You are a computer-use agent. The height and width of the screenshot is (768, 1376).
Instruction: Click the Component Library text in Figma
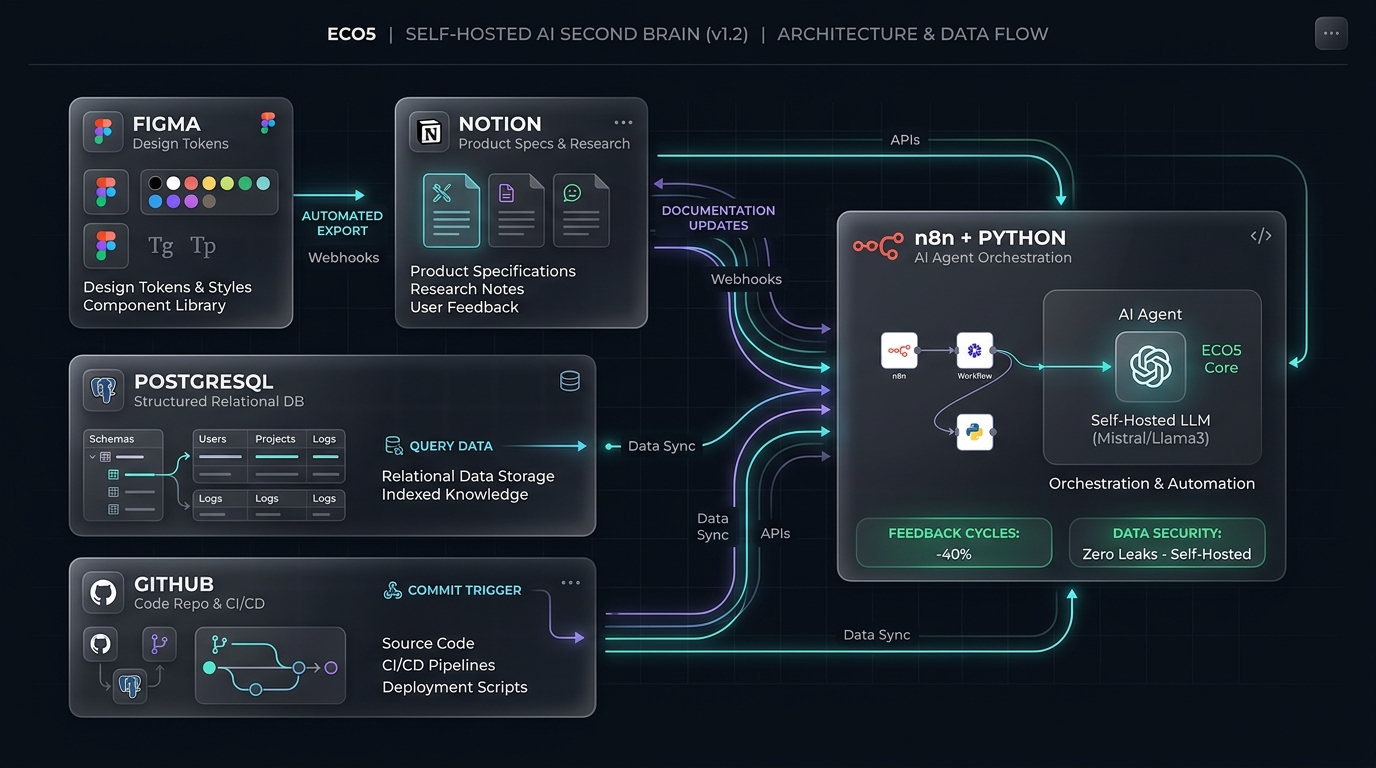[154, 305]
